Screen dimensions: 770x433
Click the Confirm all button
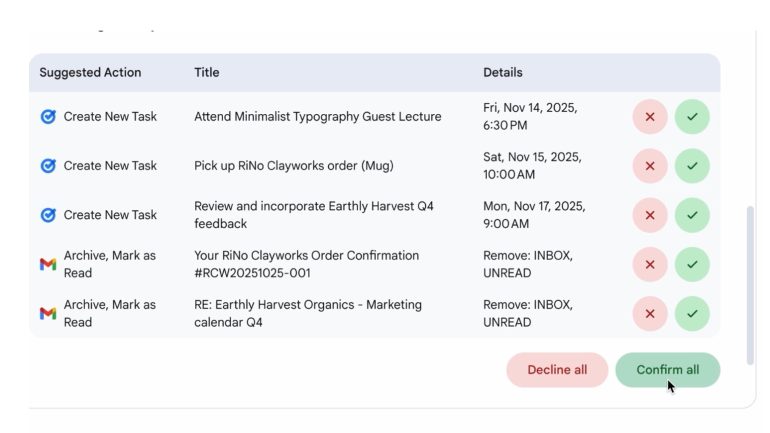tap(667, 370)
